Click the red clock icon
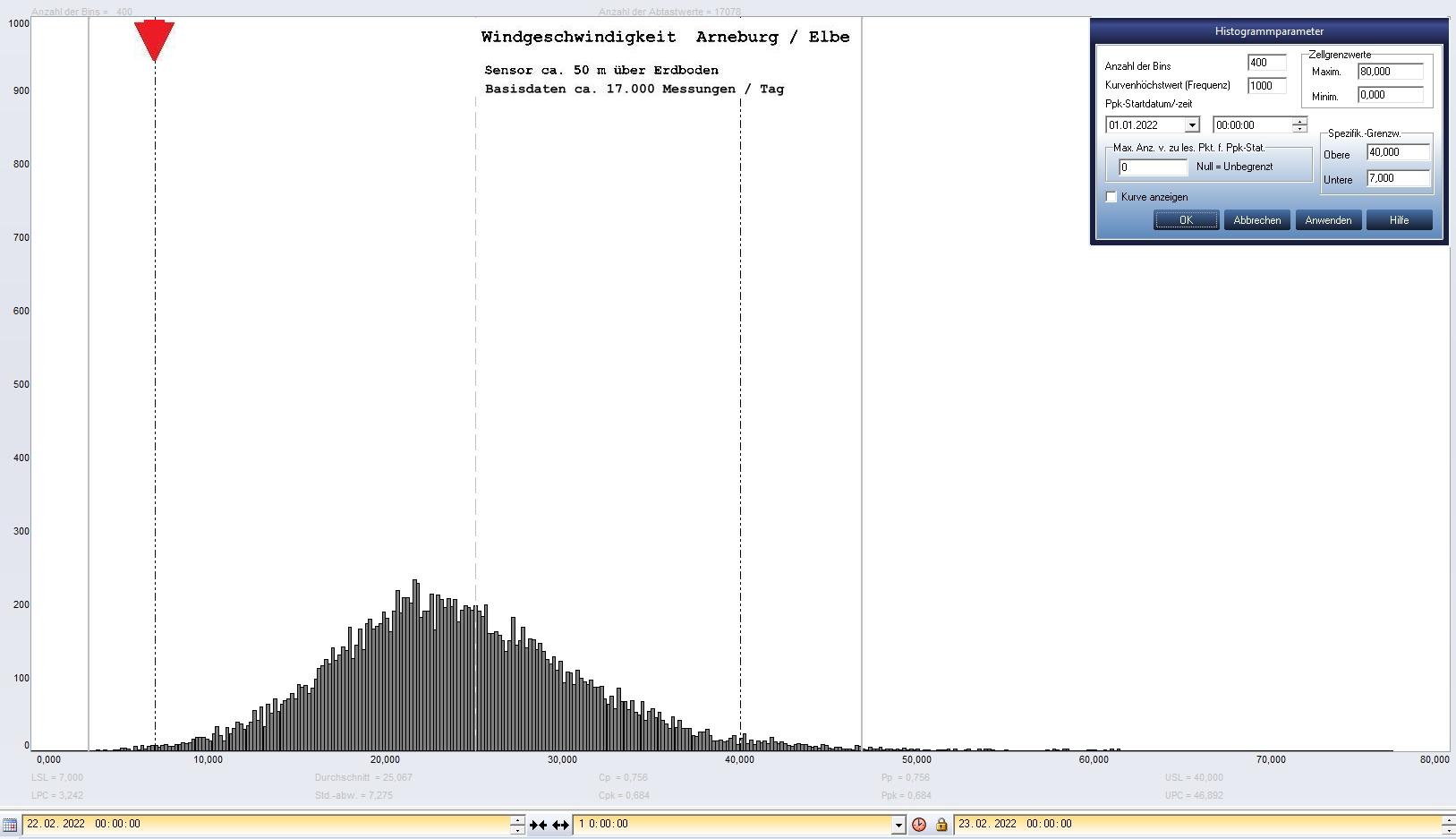 (918, 825)
